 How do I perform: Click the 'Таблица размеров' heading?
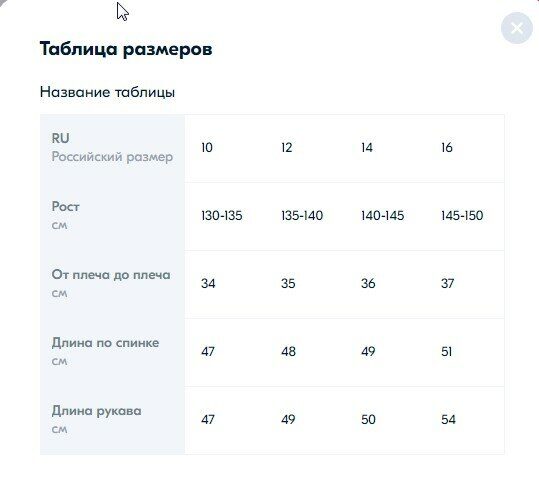[126, 49]
